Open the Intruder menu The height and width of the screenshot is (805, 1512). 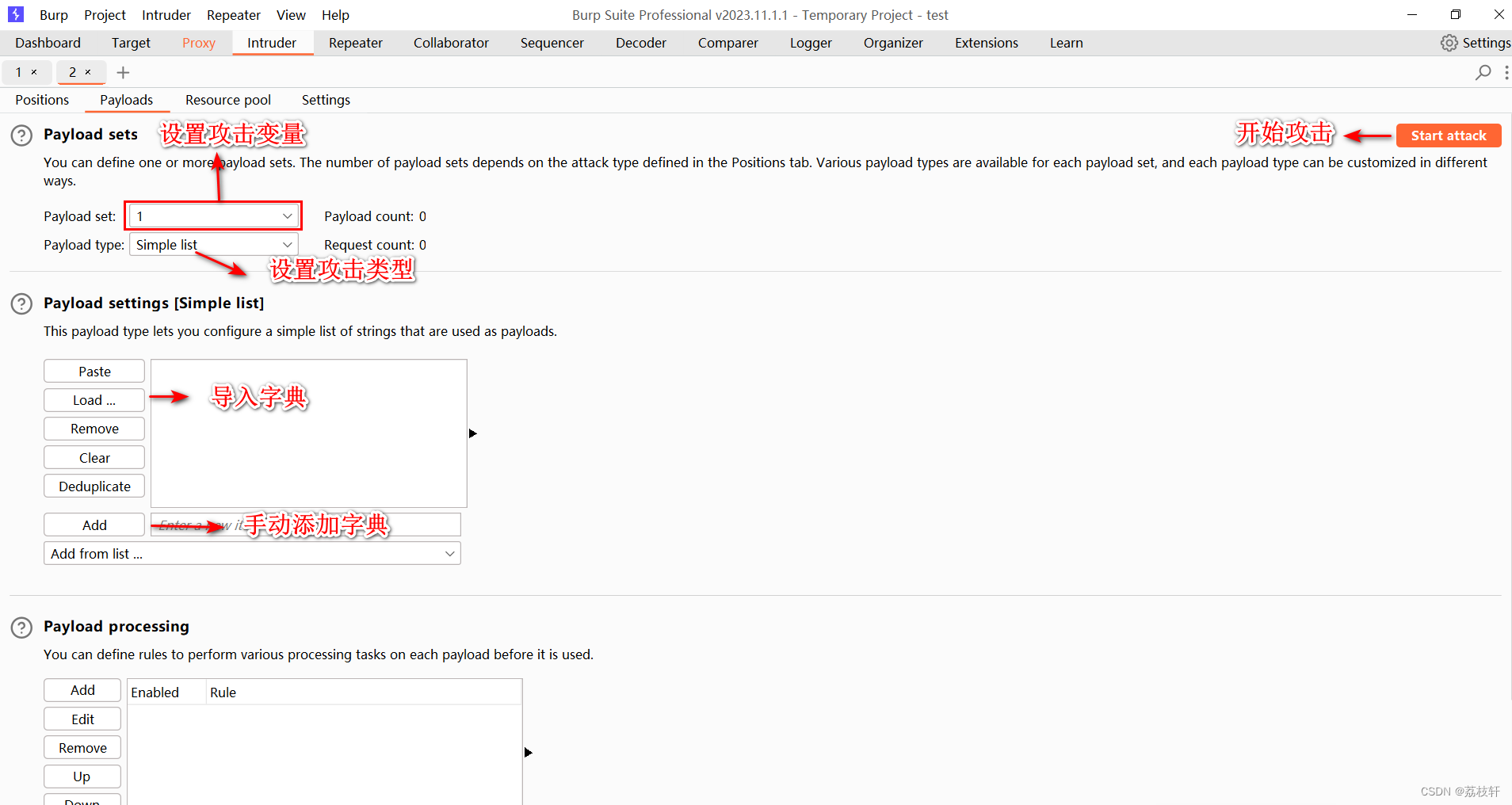166,15
